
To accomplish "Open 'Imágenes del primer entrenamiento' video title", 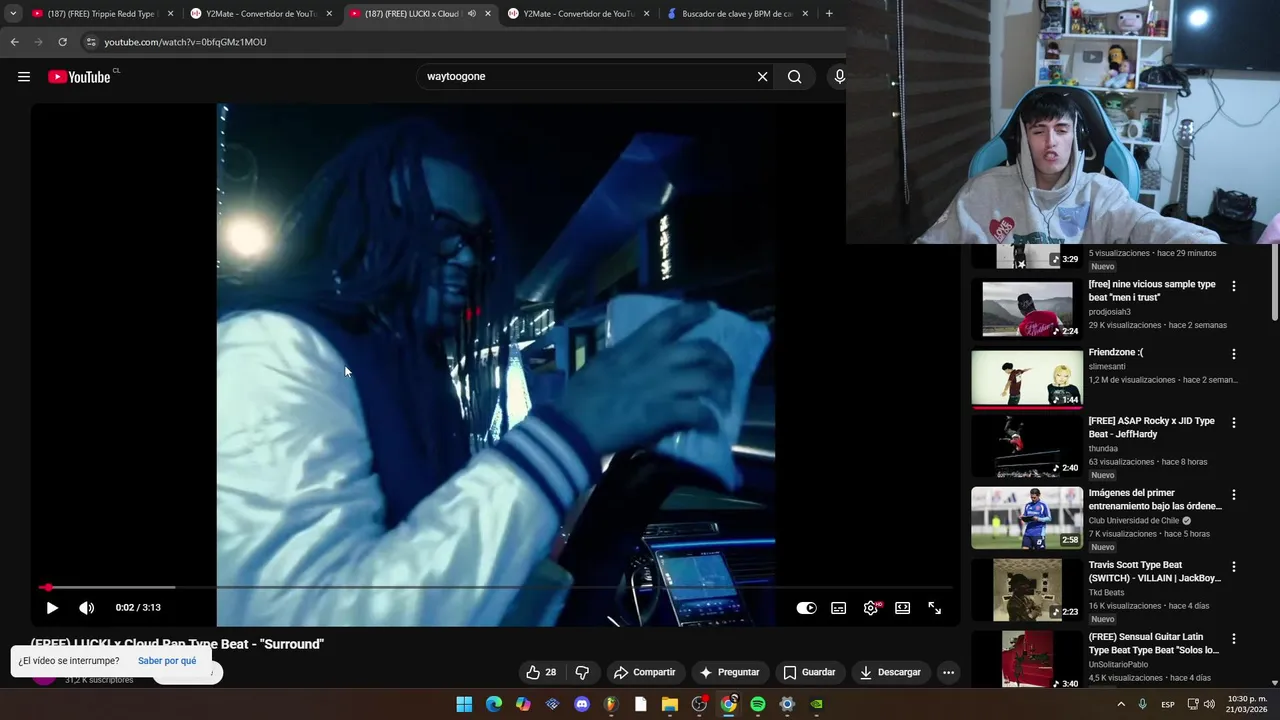I will tap(1155, 499).
